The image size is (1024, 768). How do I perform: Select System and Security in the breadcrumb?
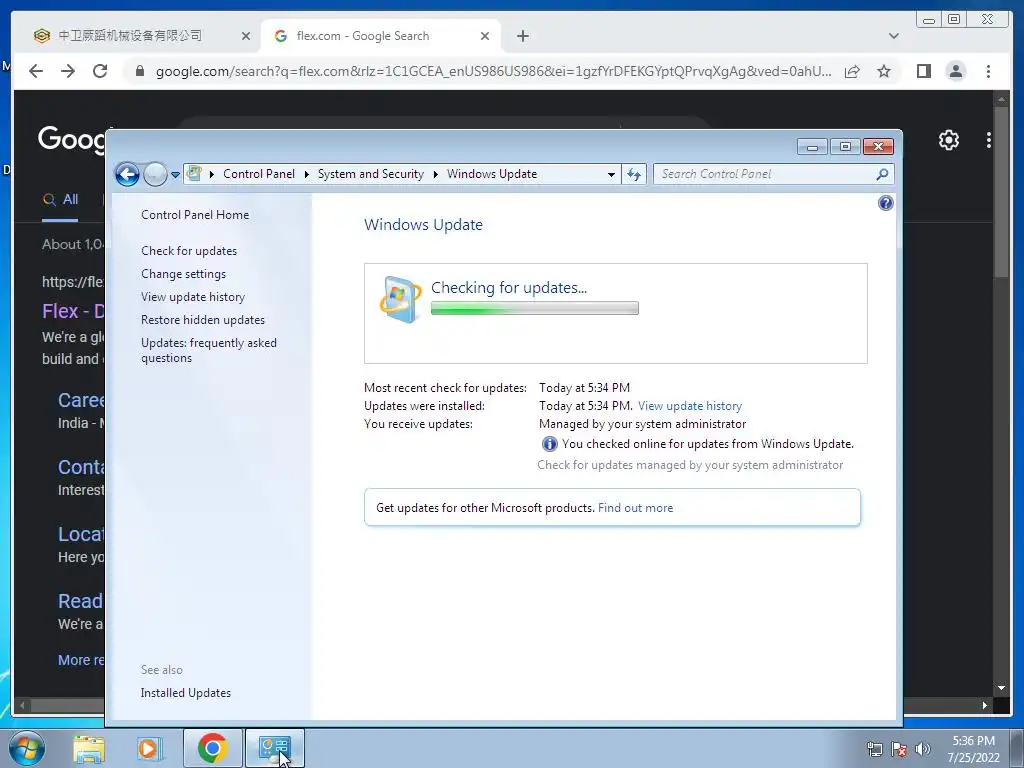(x=370, y=174)
